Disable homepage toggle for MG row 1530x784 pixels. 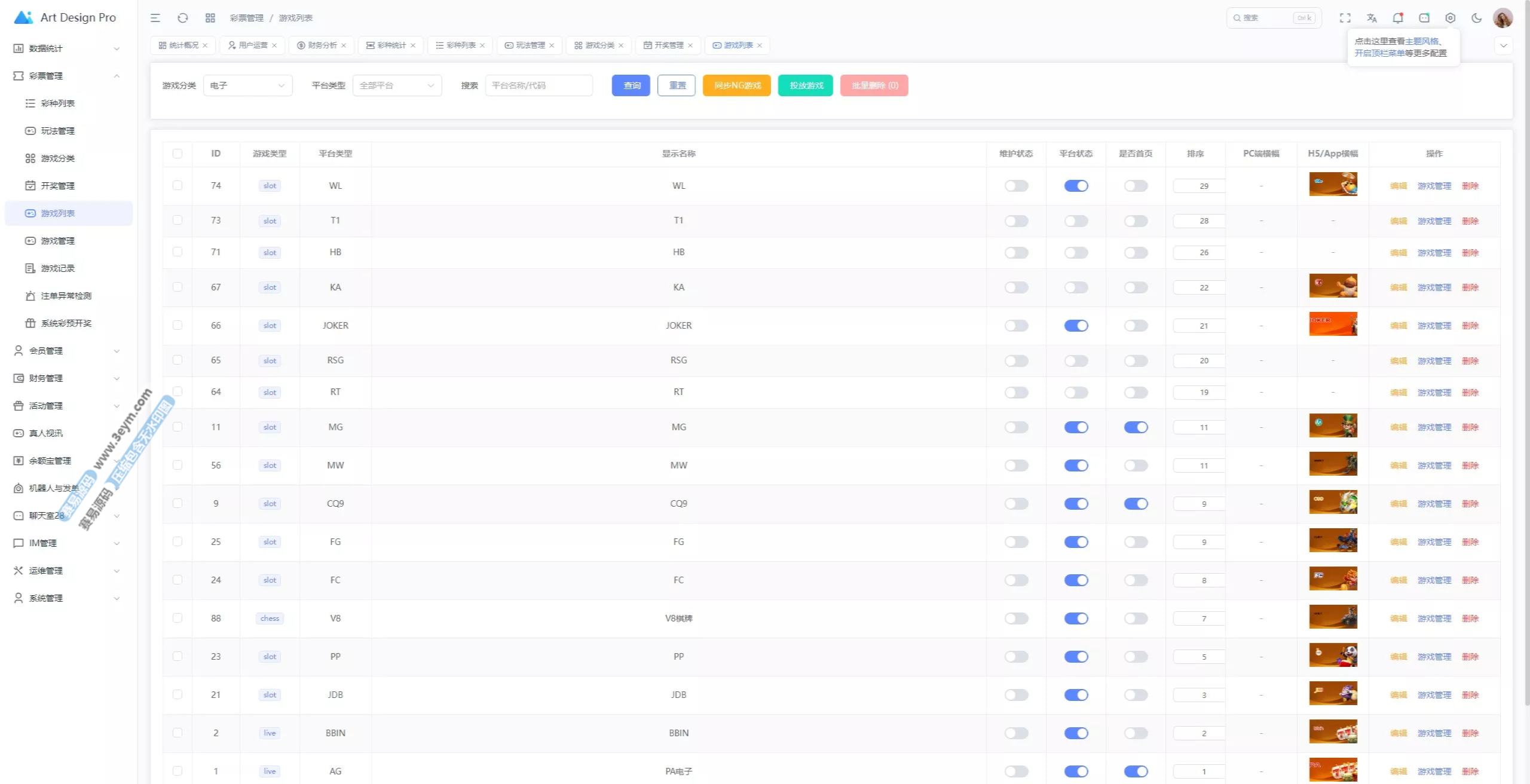pos(1136,427)
